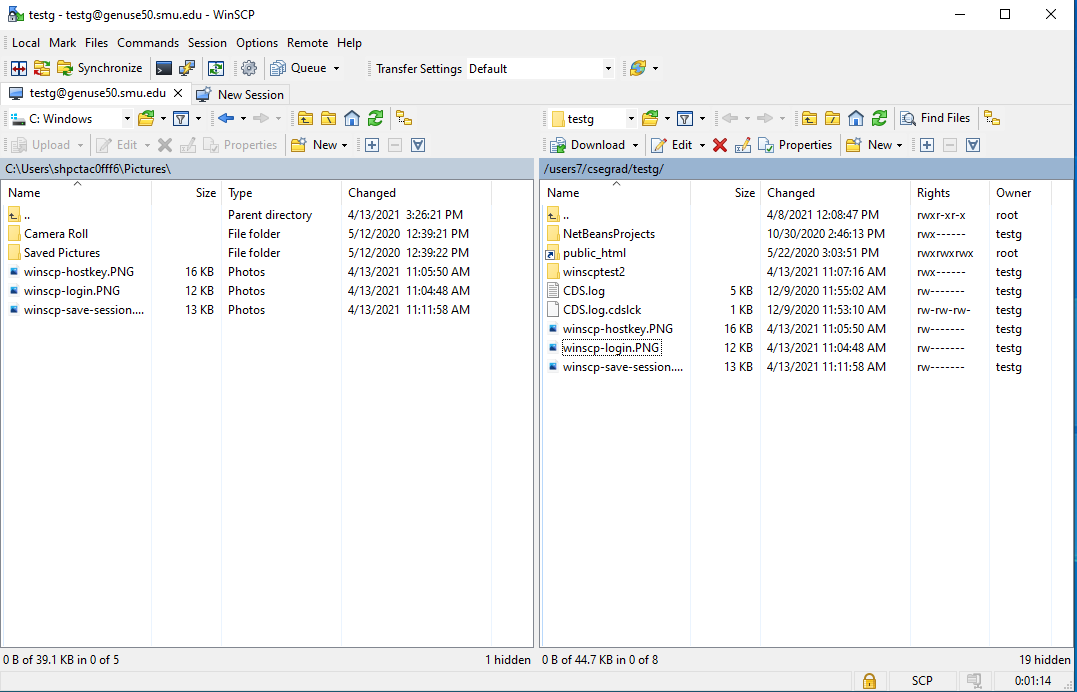Go to remote home directory icon
The image size is (1077, 692).
tap(856, 119)
